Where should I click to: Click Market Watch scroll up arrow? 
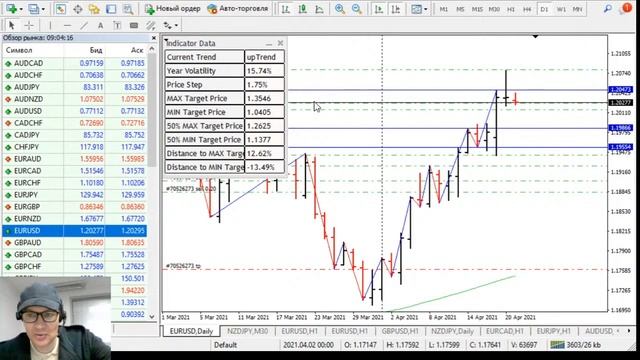pyautogui.click(x=152, y=49)
